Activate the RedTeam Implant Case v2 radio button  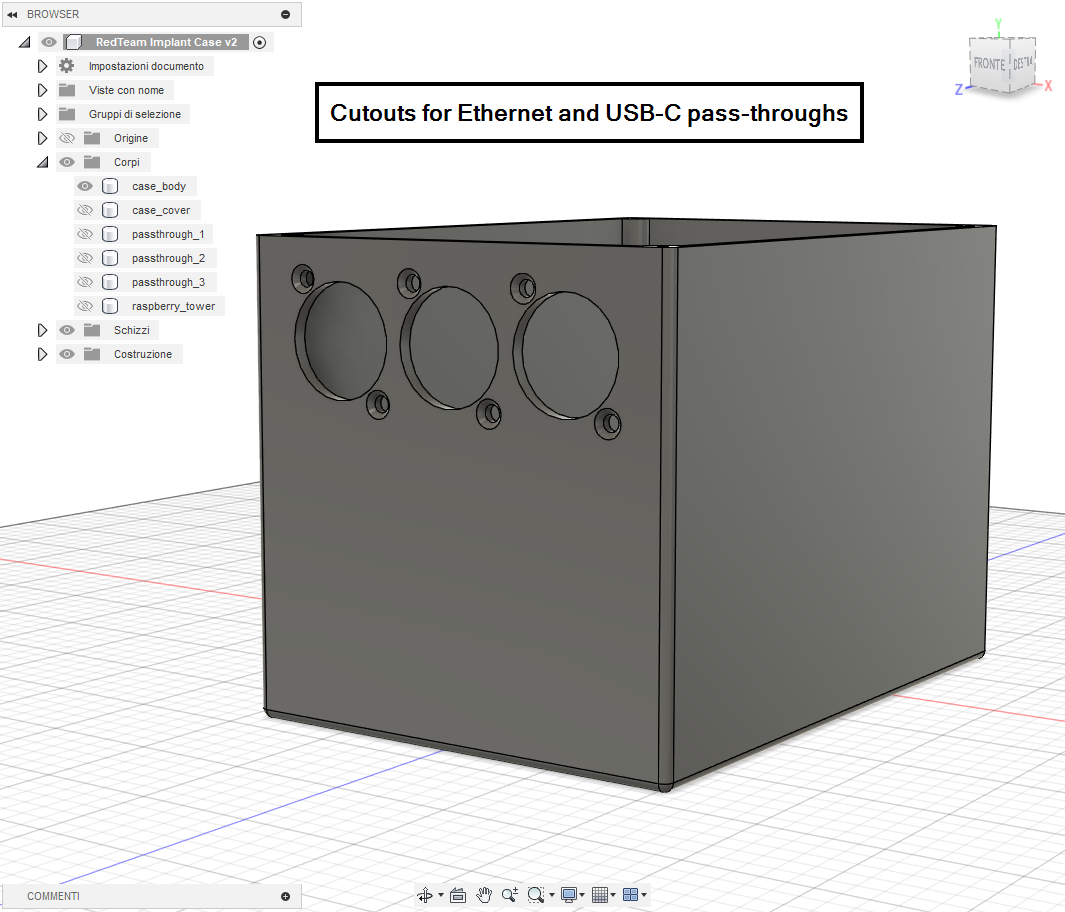click(x=260, y=42)
